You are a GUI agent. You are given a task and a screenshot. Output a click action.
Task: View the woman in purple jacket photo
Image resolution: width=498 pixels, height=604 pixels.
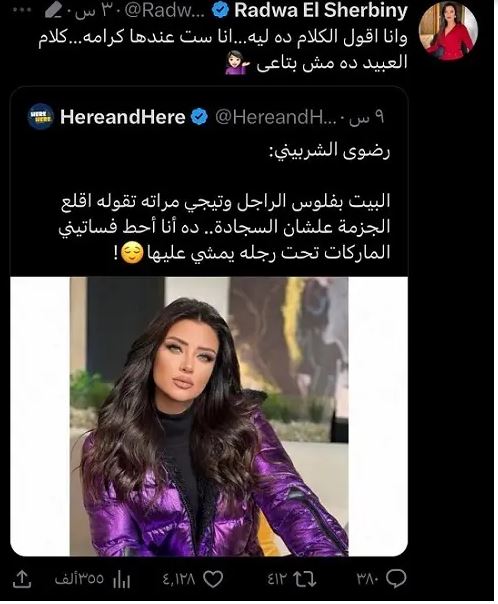pyautogui.click(x=209, y=416)
